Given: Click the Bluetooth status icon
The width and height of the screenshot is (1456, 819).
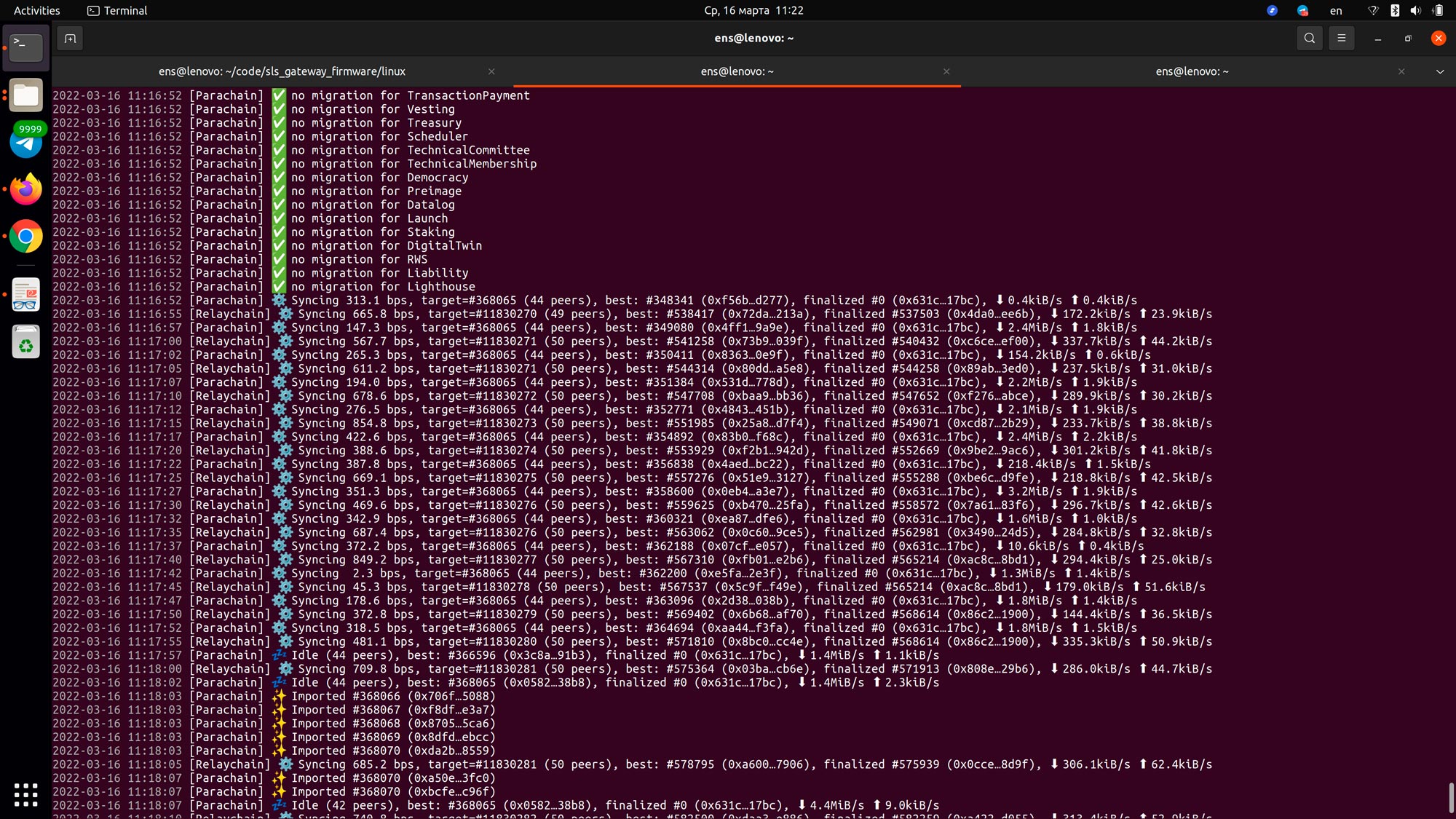Looking at the screenshot, I should coord(1395,10).
